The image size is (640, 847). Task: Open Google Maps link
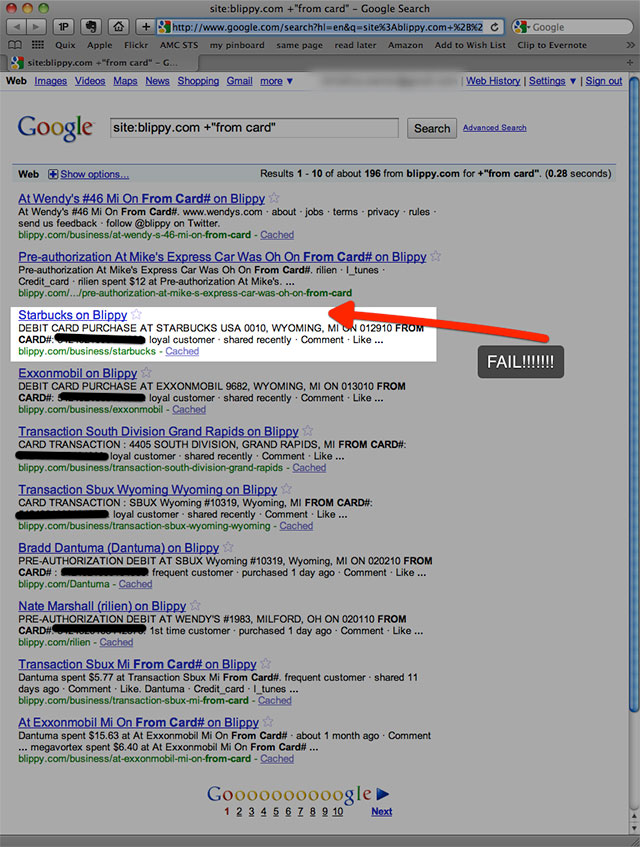point(125,81)
